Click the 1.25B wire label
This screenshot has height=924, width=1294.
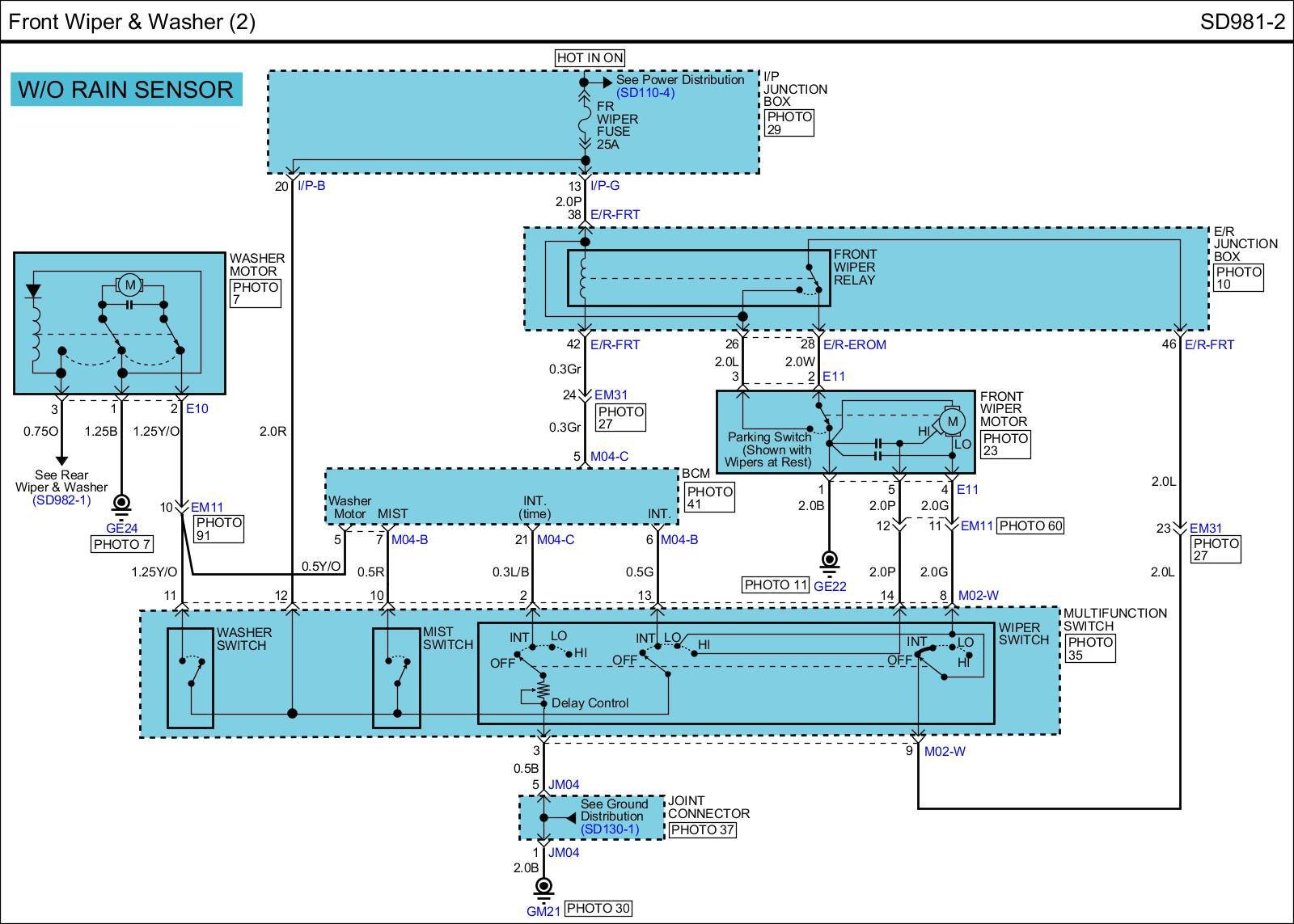click(101, 432)
